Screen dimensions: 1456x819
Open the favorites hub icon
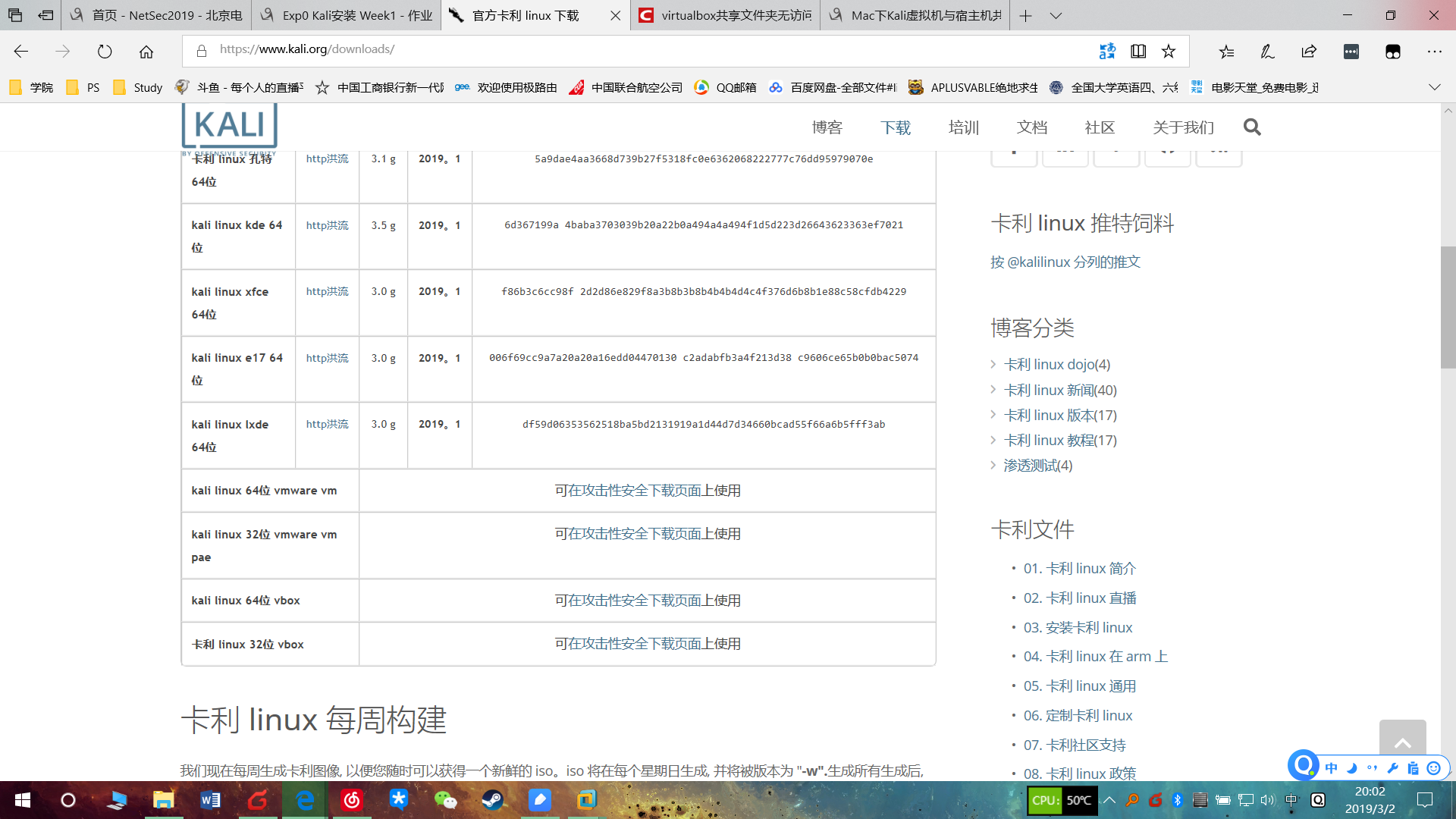pos(1226,52)
